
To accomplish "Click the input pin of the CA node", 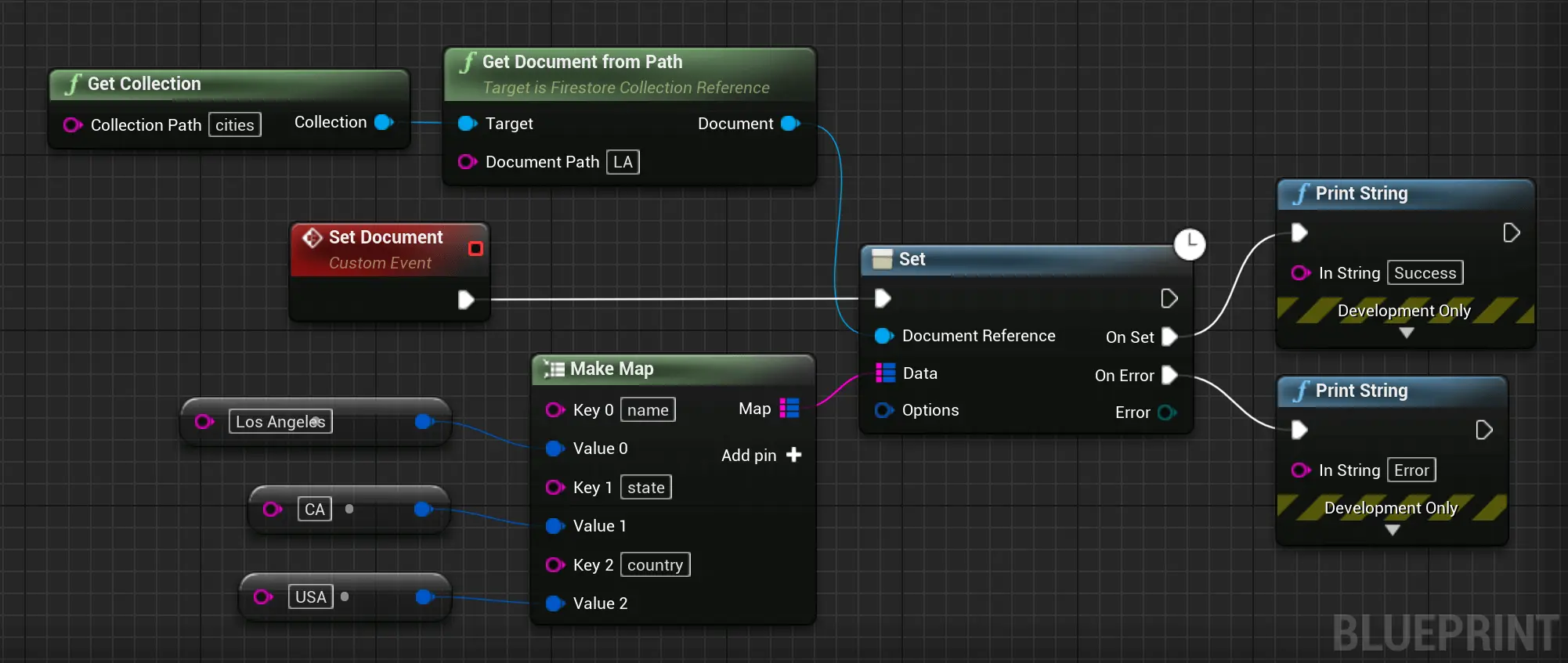I will [x=273, y=510].
